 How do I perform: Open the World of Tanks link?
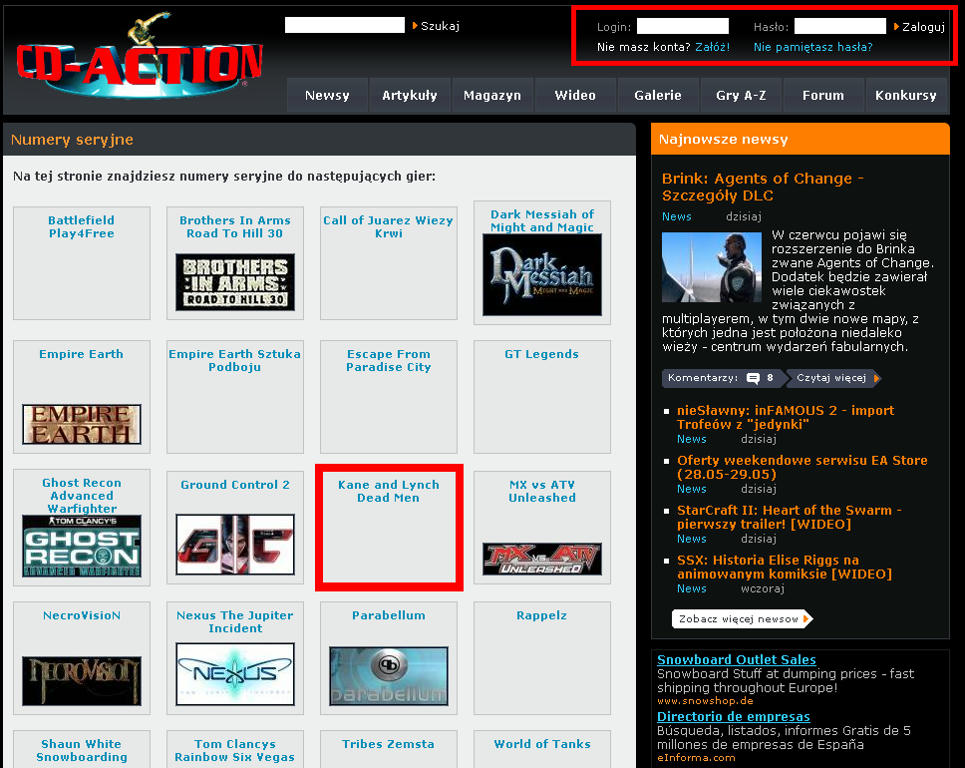pos(542,744)
